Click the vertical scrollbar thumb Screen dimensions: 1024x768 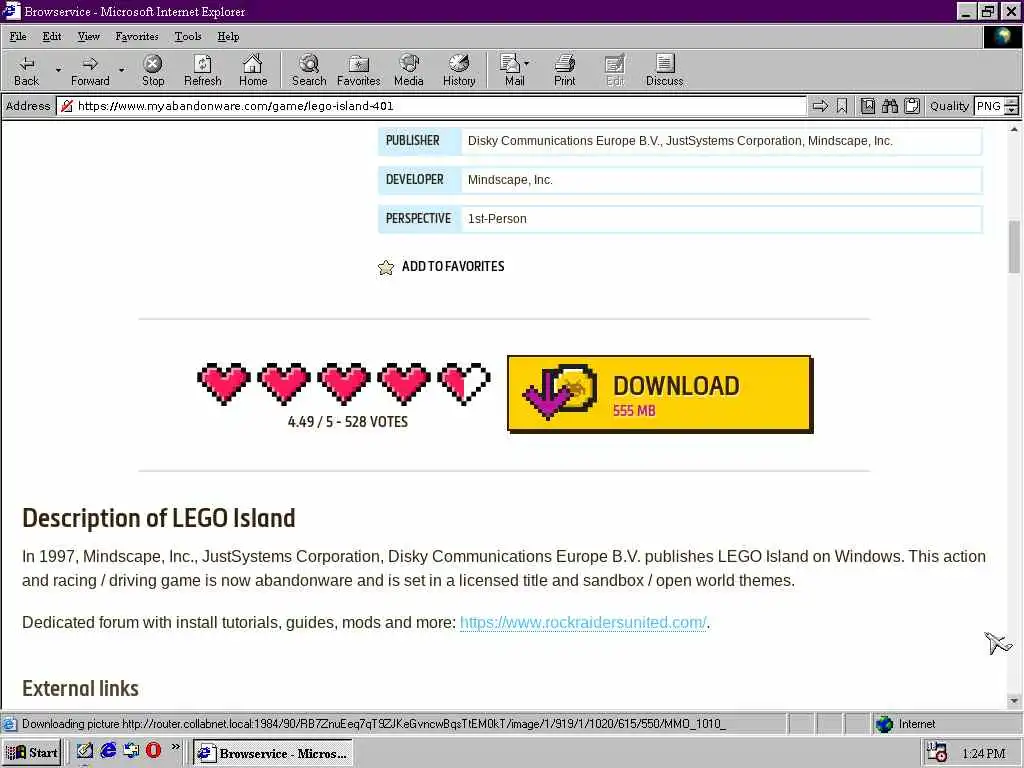tap(1014, 247)
